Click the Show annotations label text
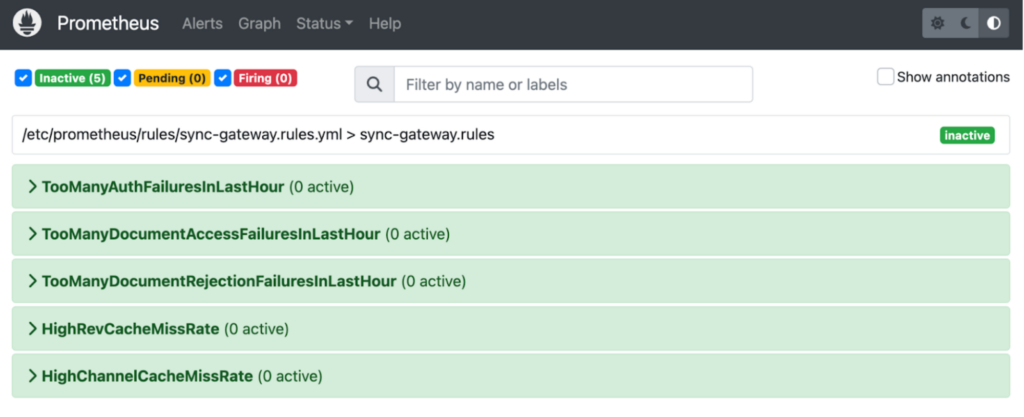This screenshot has height=417, width=1024. pyautogui.click(x=953, y=77)
